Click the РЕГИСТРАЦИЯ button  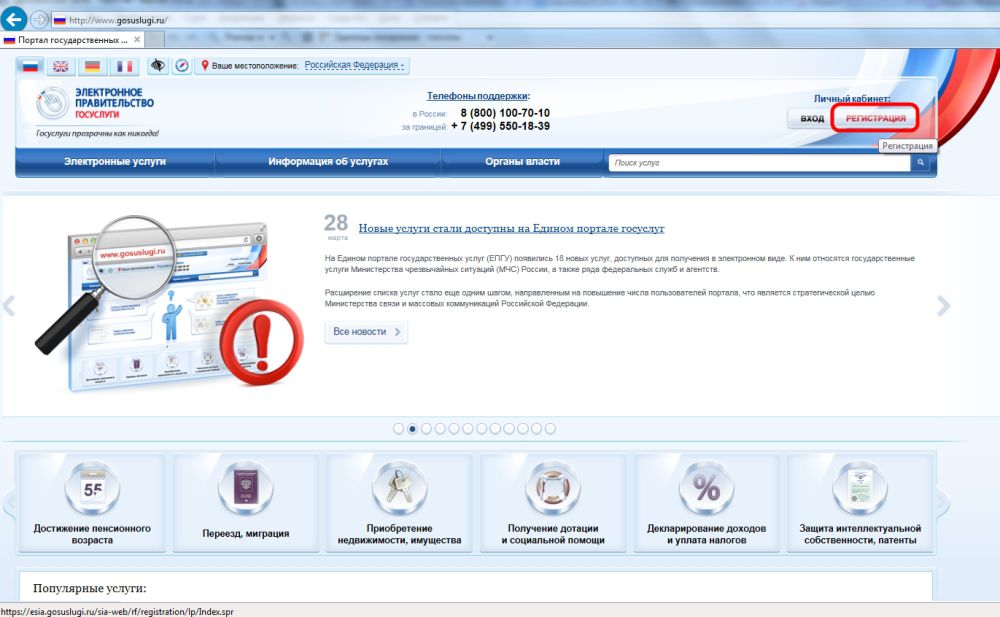pyautogui.click(x=875, y=118)
